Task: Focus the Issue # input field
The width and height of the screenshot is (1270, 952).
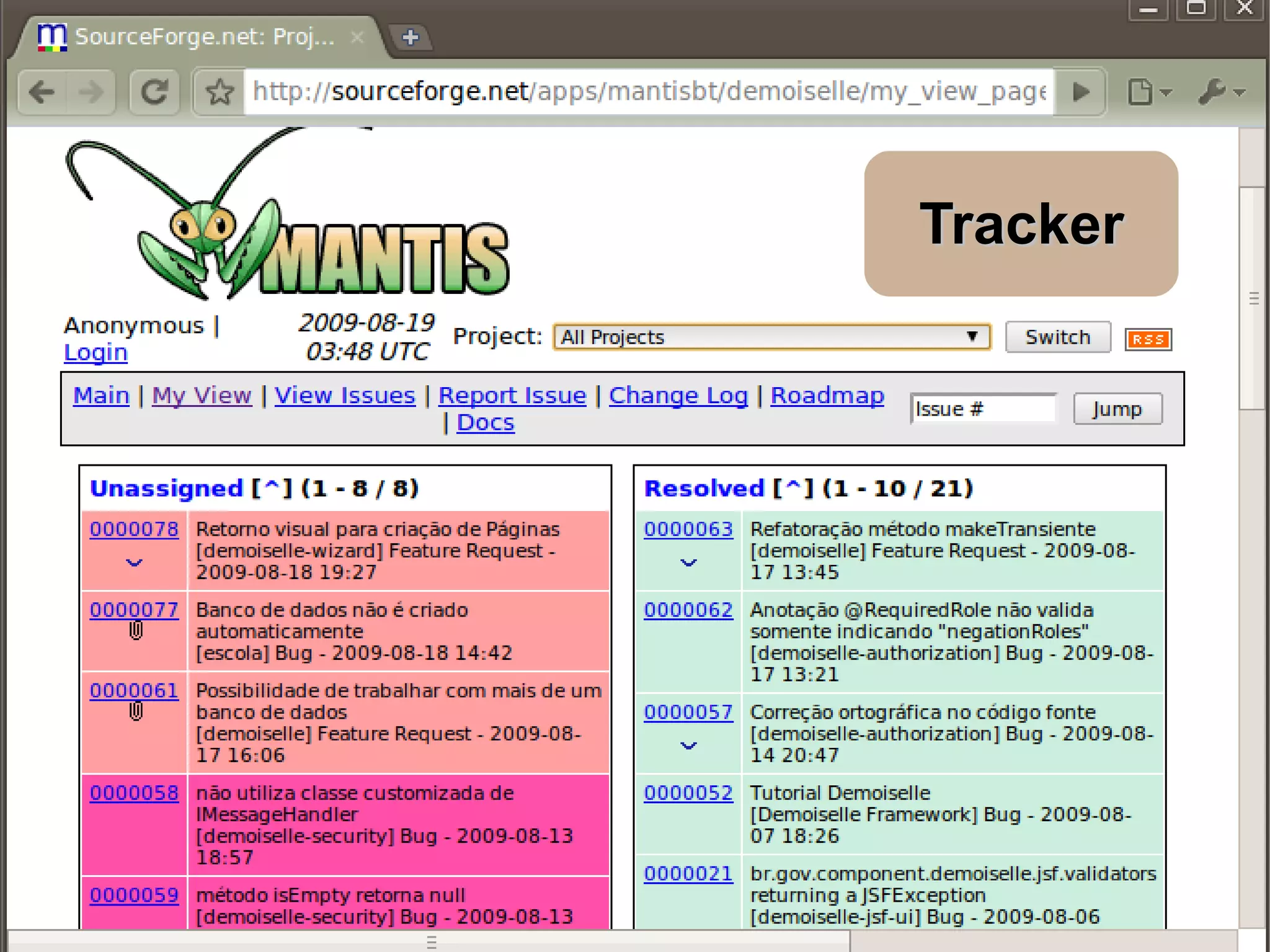Action: coord(983,409)
